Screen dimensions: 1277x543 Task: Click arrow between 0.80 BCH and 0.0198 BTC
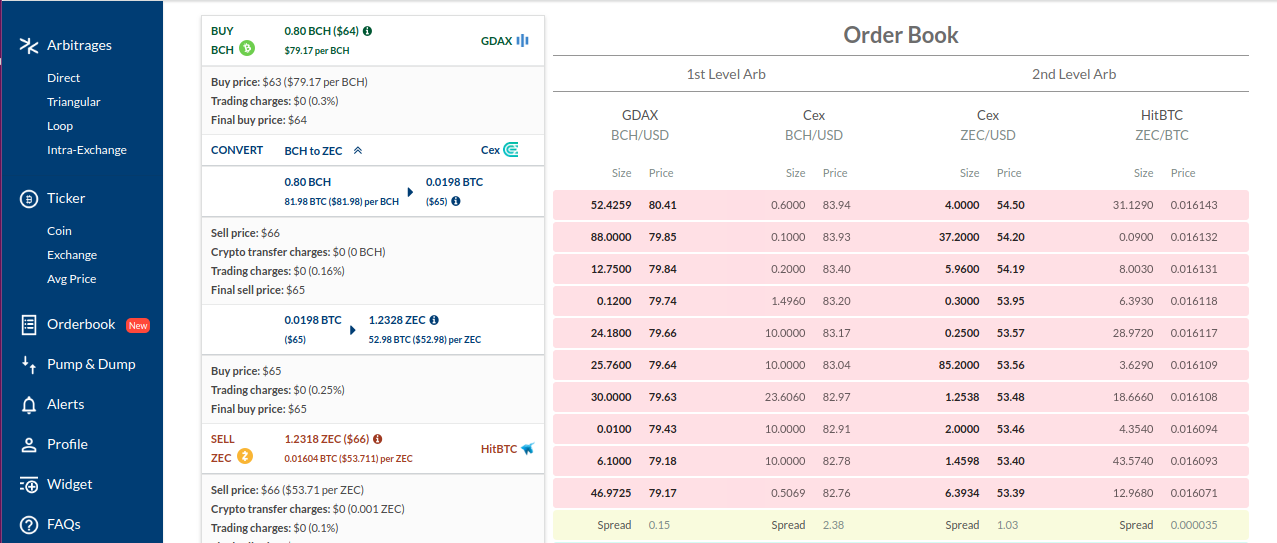410,191
